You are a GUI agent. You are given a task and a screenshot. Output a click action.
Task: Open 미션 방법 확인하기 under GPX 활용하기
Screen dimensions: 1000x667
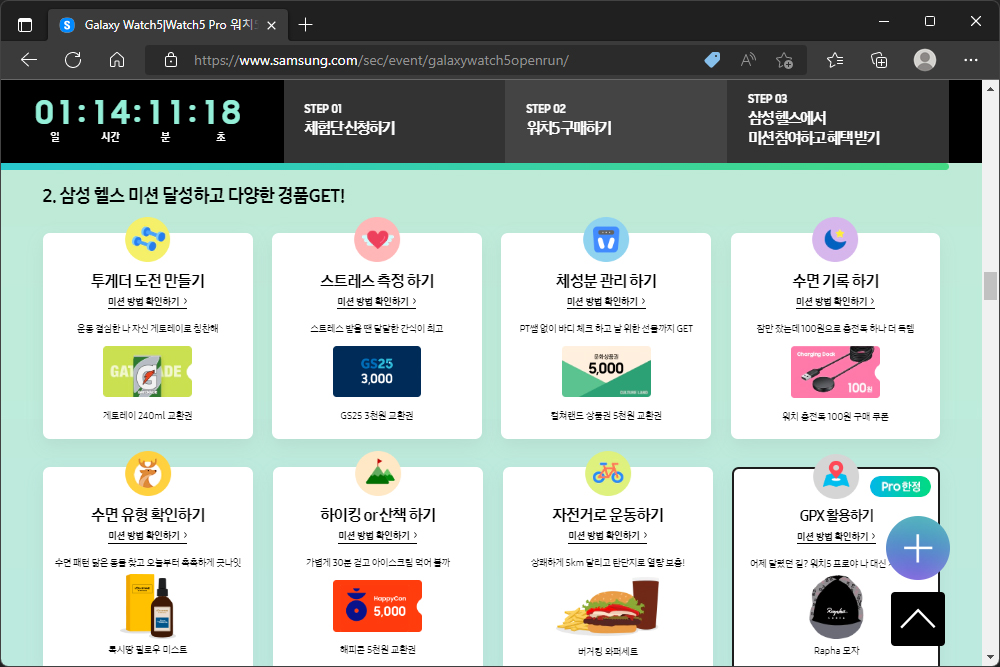coord(836,536)
